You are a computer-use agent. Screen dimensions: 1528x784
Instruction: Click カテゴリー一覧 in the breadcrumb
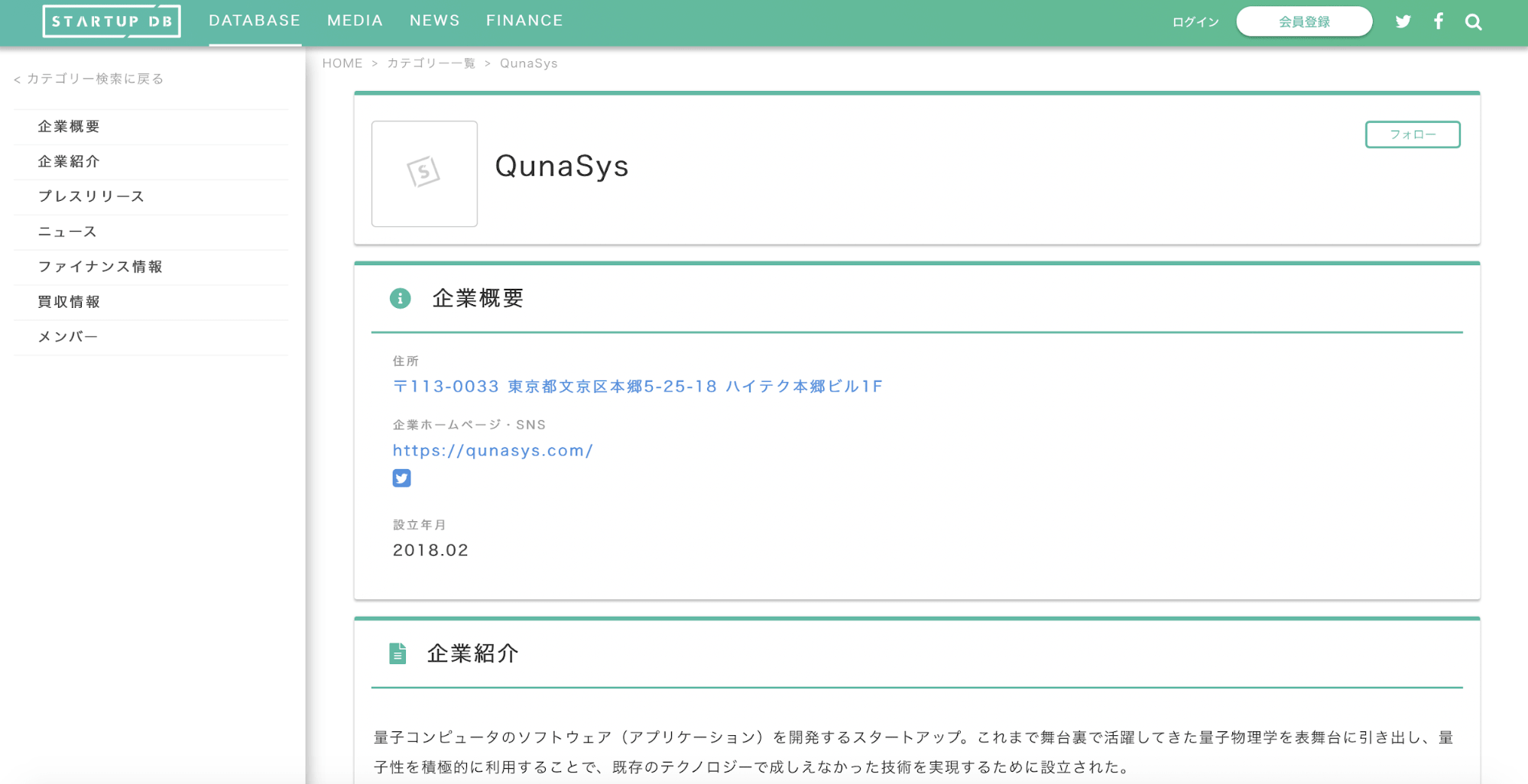pyautogui.click(x=431, y=63)
